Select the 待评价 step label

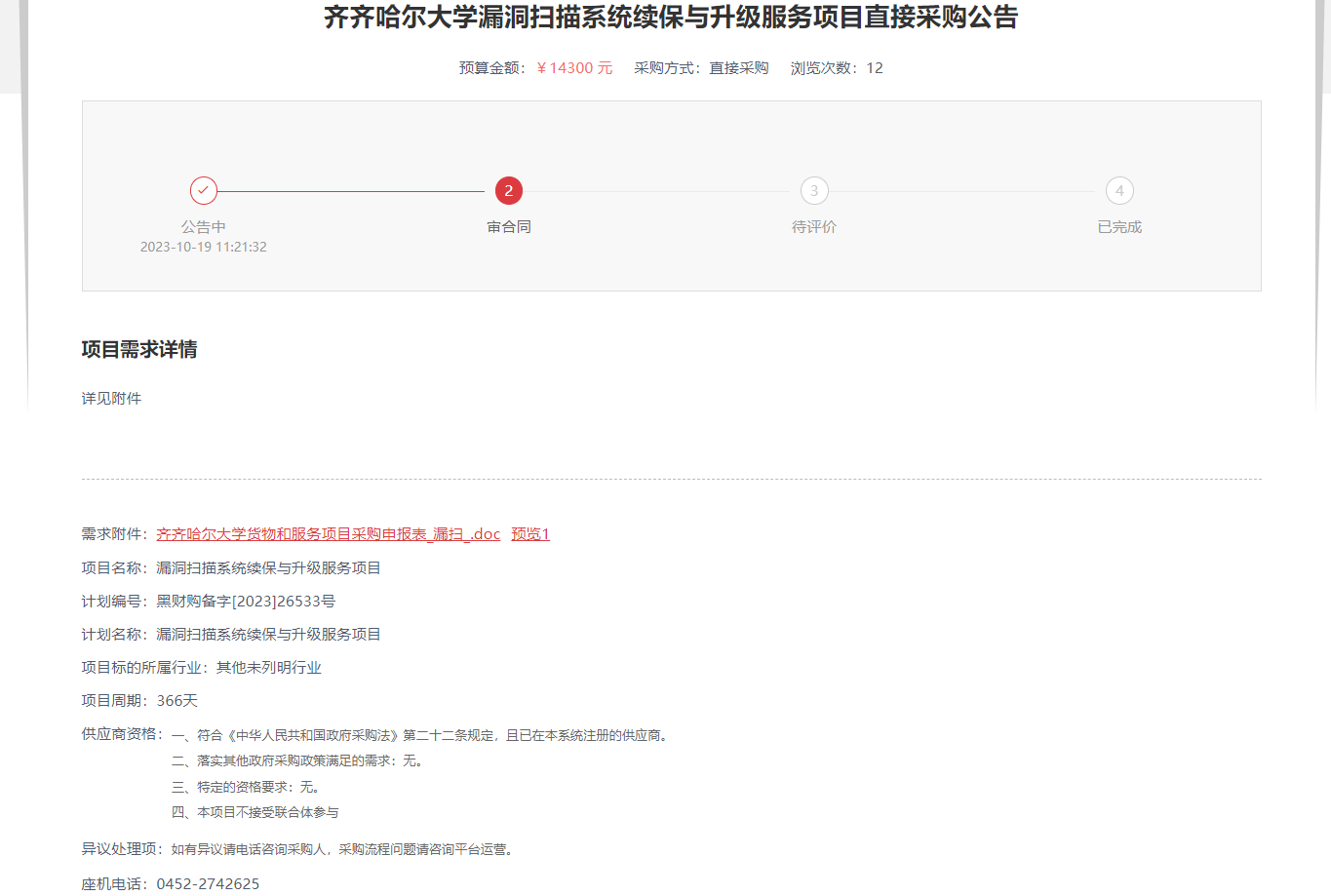[x=814, y=227]
